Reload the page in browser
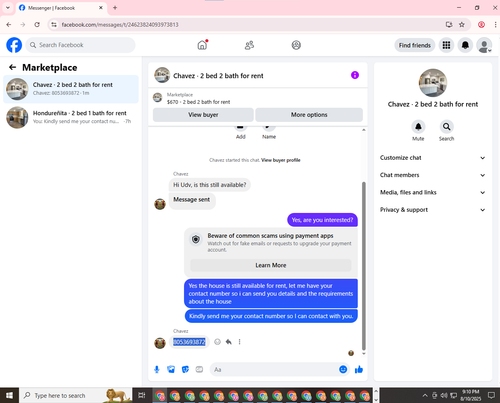The width and height of the screenshot is (500, 403). pos(37,25)
